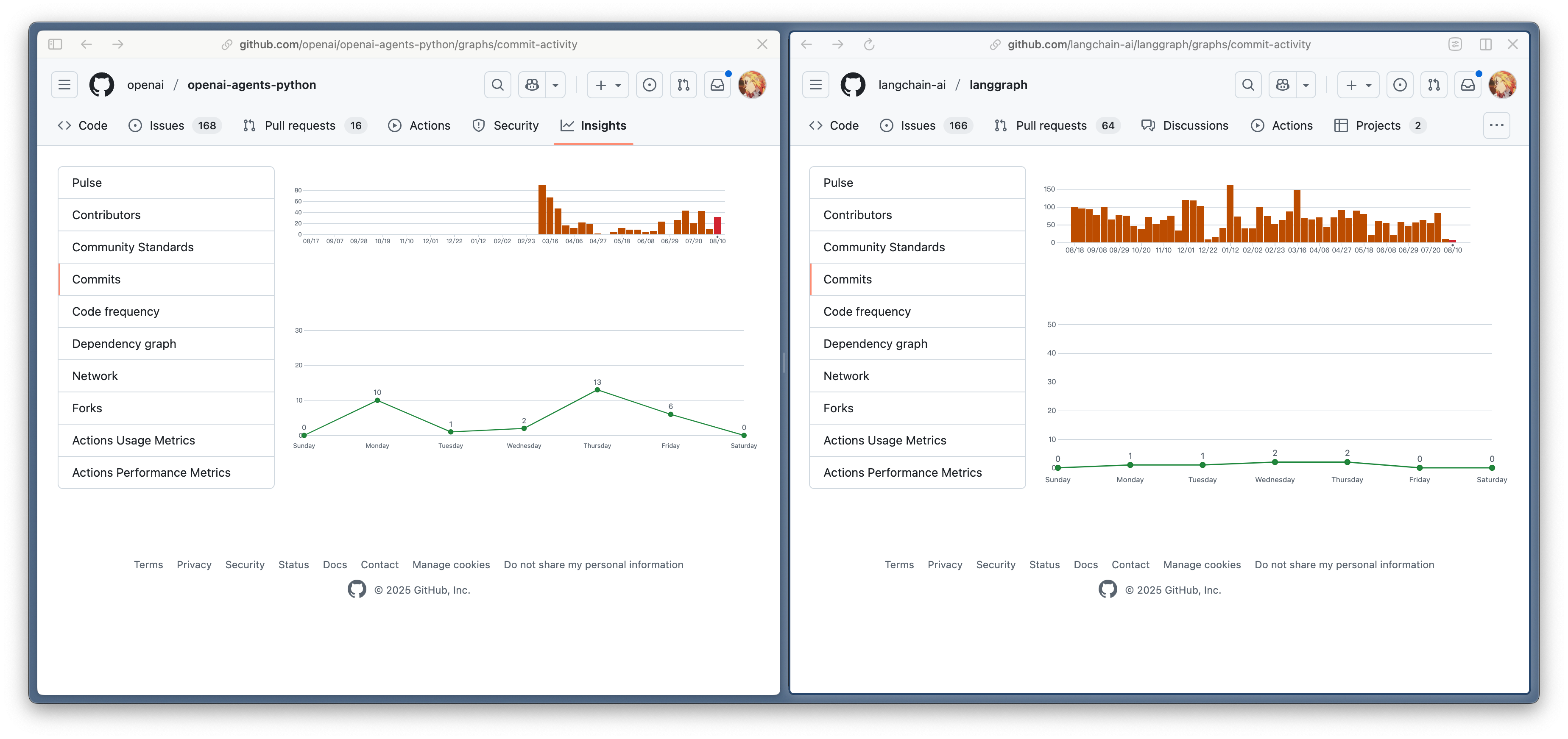Expand Copilot dropdown arrow in langgraph window
The image size is (1568, 739).
pos(1306,85)
